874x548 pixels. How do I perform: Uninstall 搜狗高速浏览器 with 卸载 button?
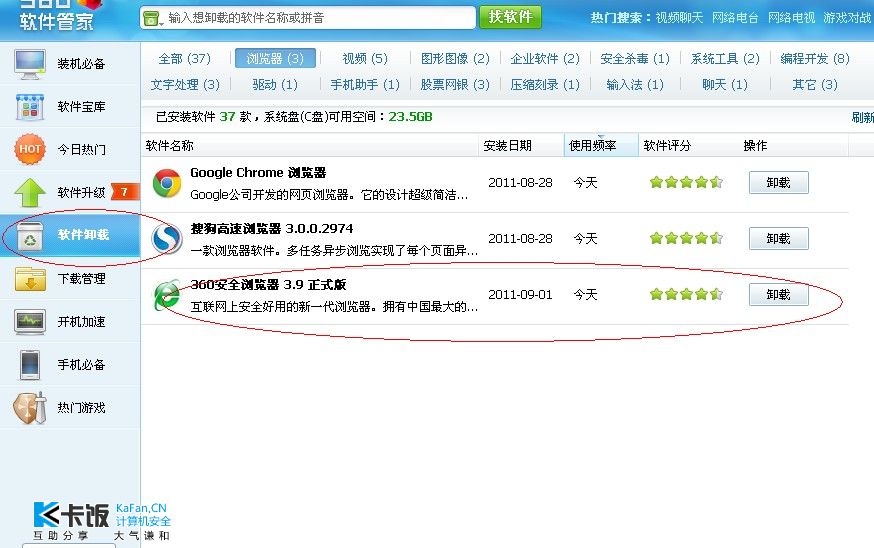(x=779, y=239)
